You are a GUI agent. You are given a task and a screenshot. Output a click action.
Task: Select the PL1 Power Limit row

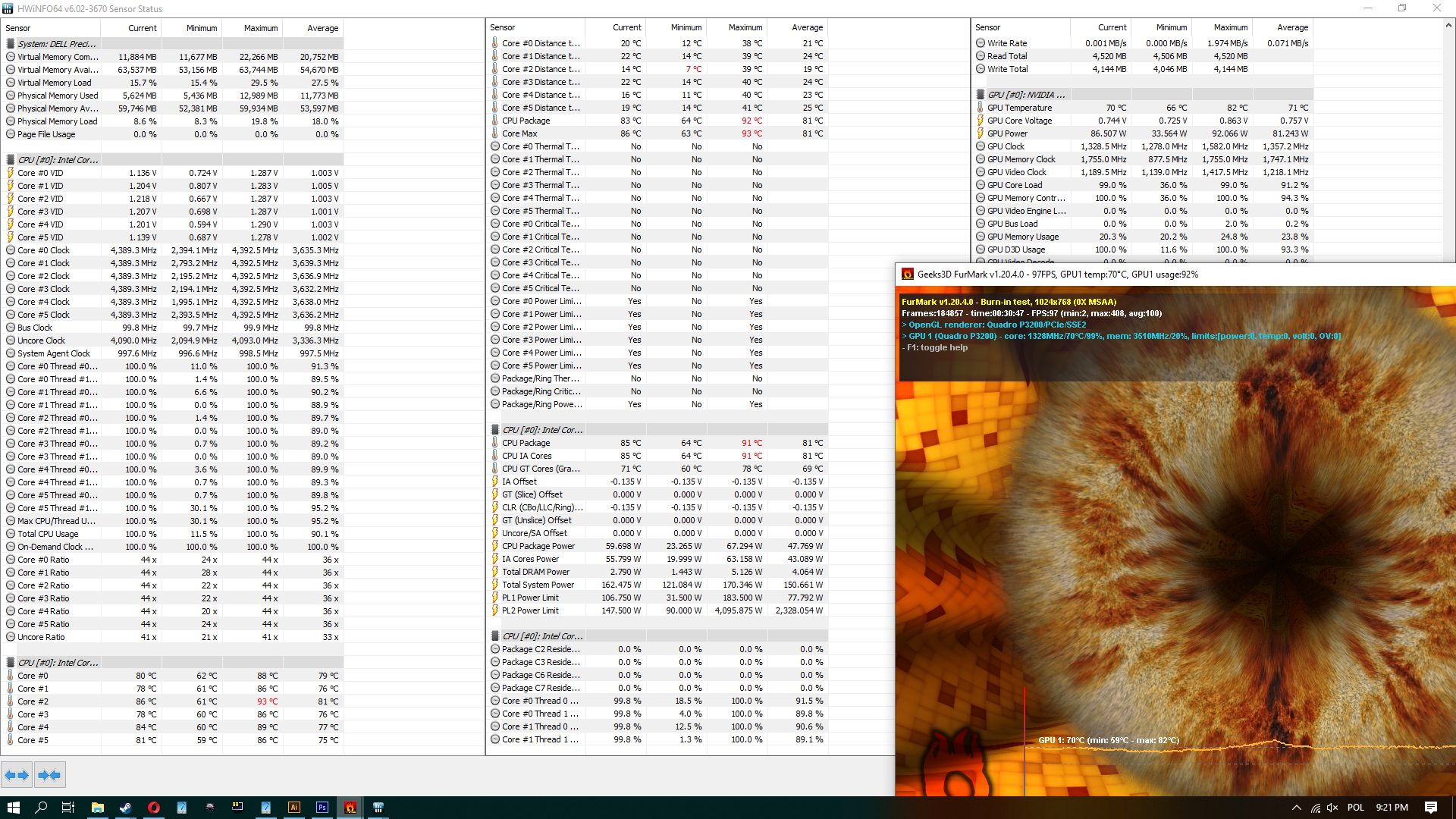pos(657,598)
